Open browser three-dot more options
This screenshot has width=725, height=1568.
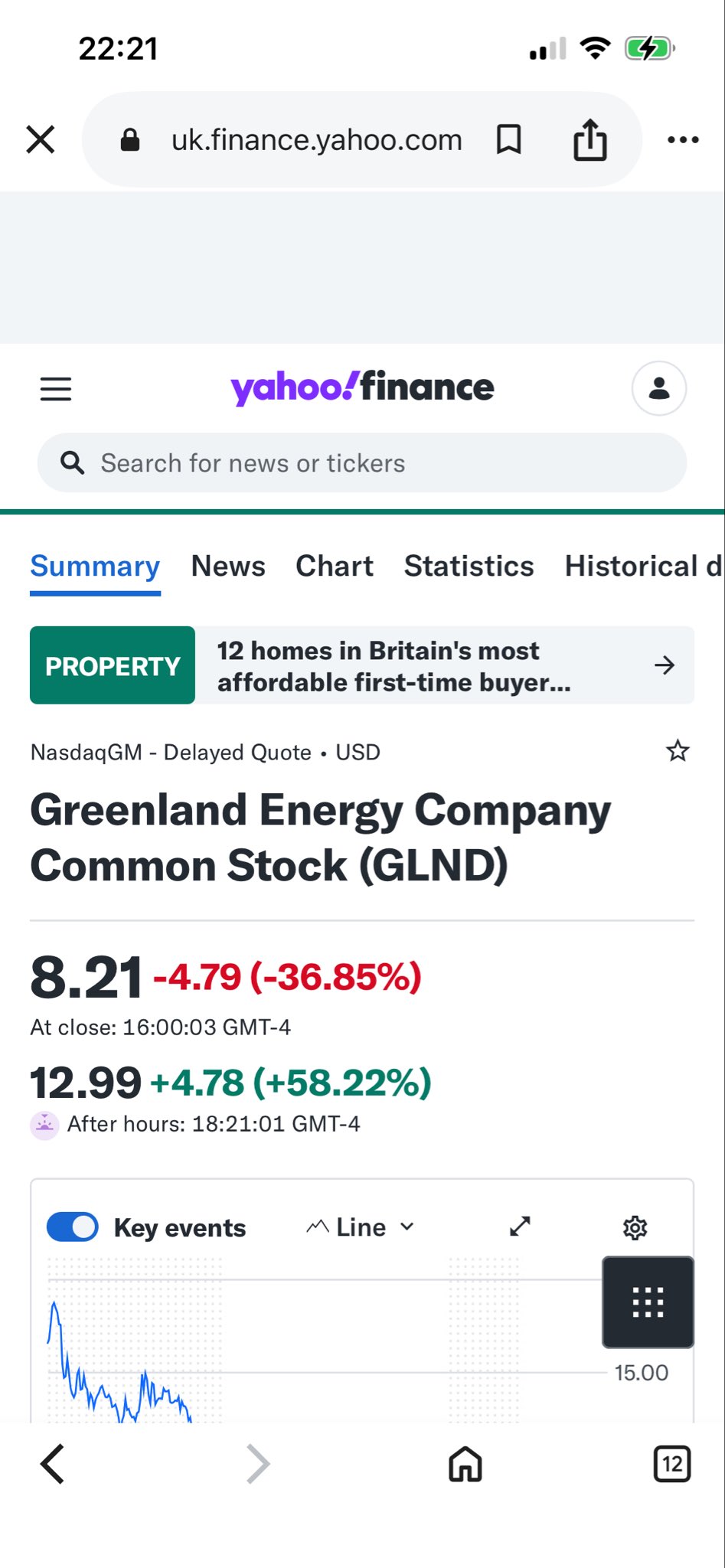(683, 140)
